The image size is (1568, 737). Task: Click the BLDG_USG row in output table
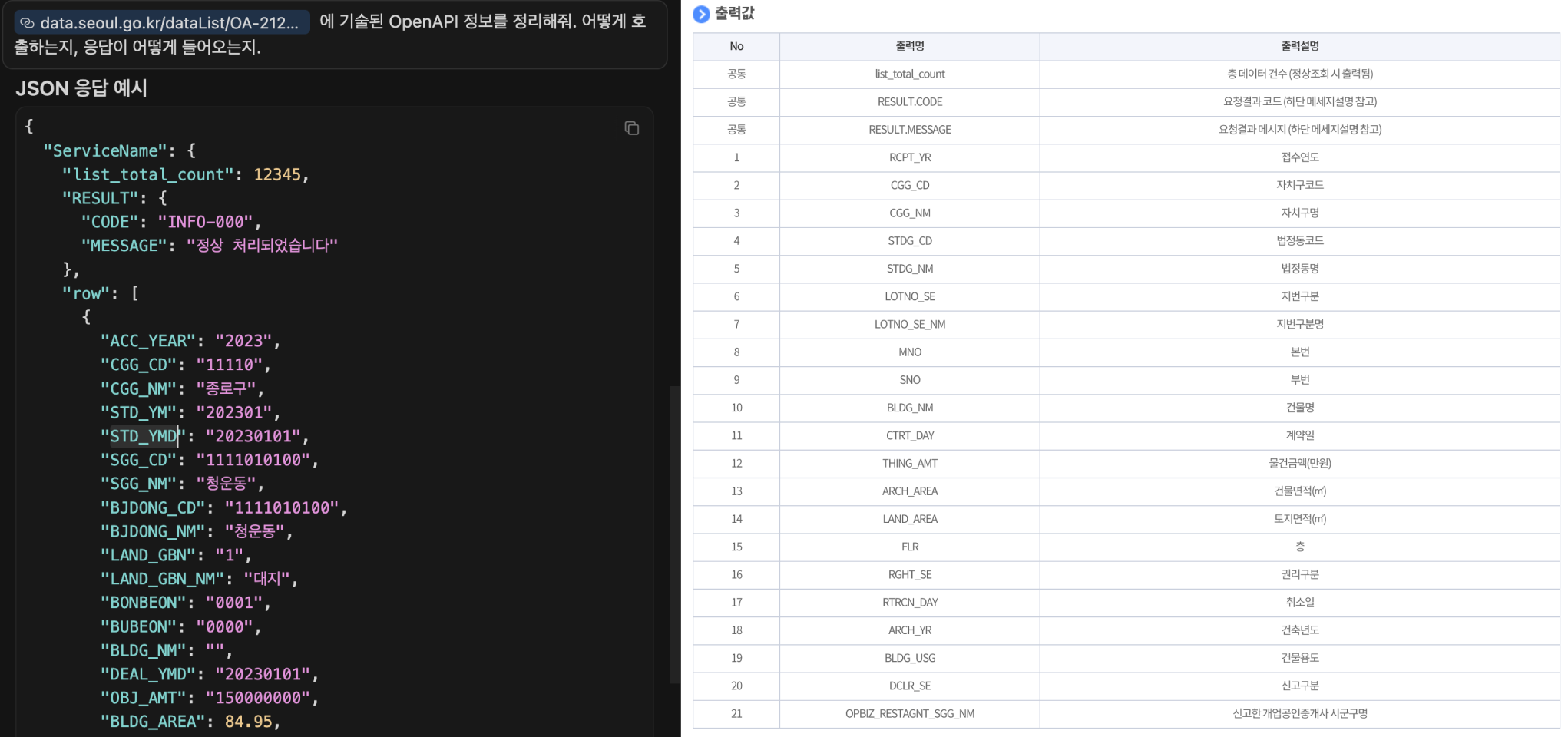click(x=909, y=658)
